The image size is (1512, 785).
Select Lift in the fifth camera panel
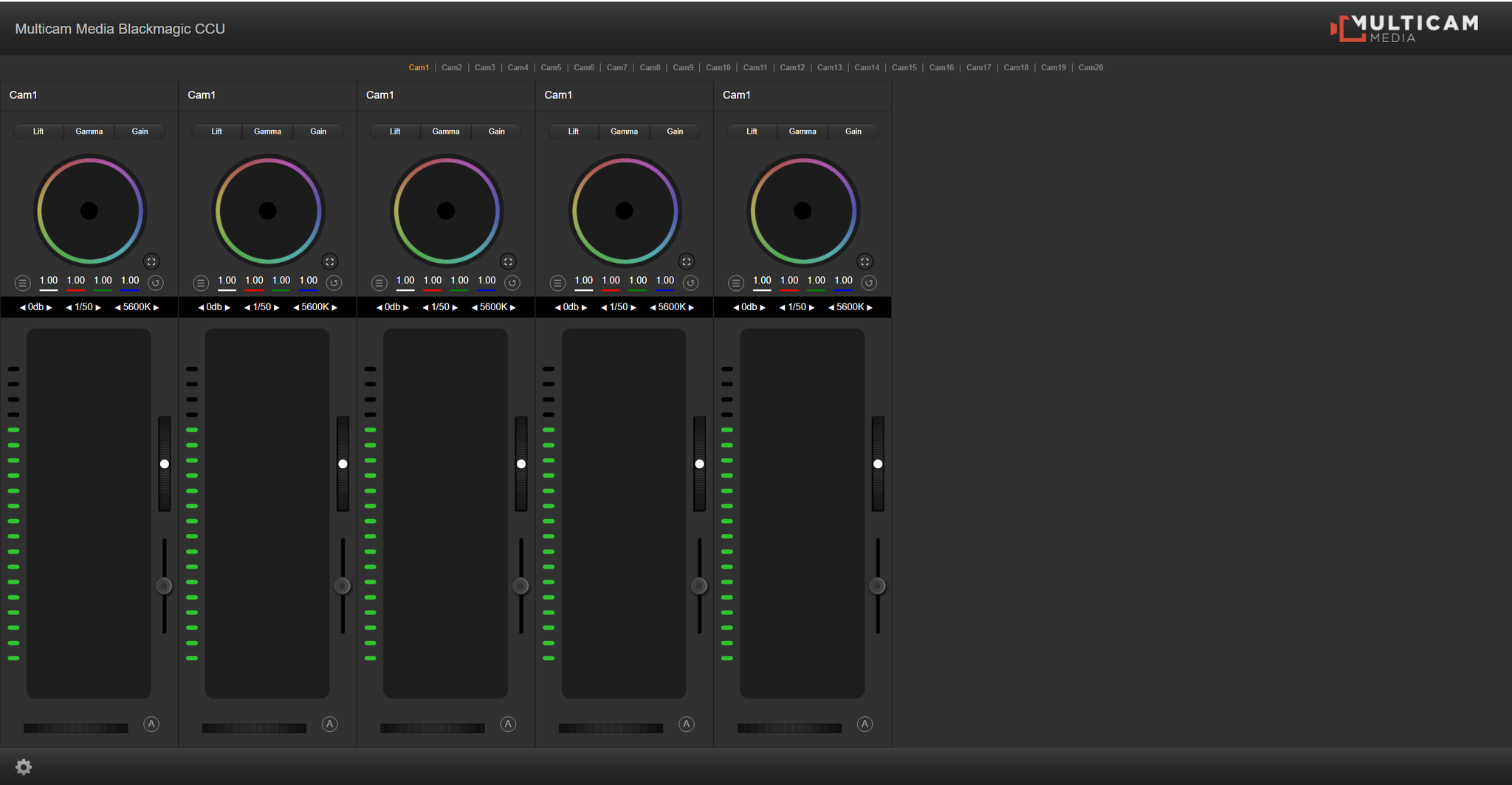point(752,131)
